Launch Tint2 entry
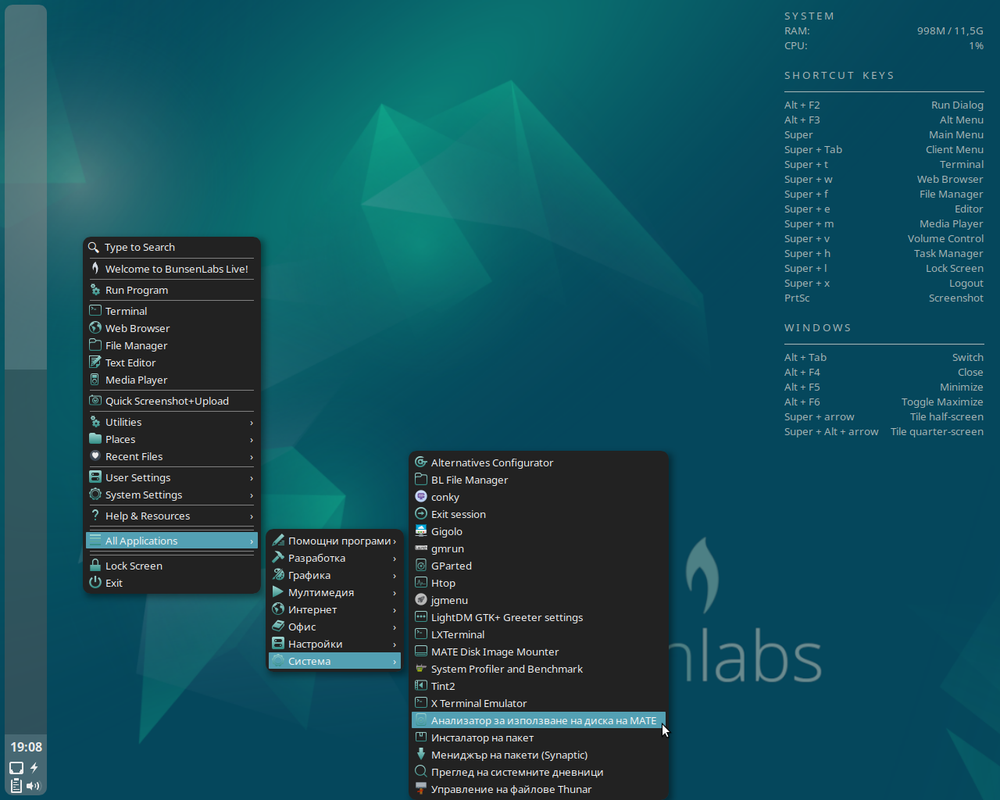Image resolution: width=1000 pixels, height=800 pixels. 539,686
